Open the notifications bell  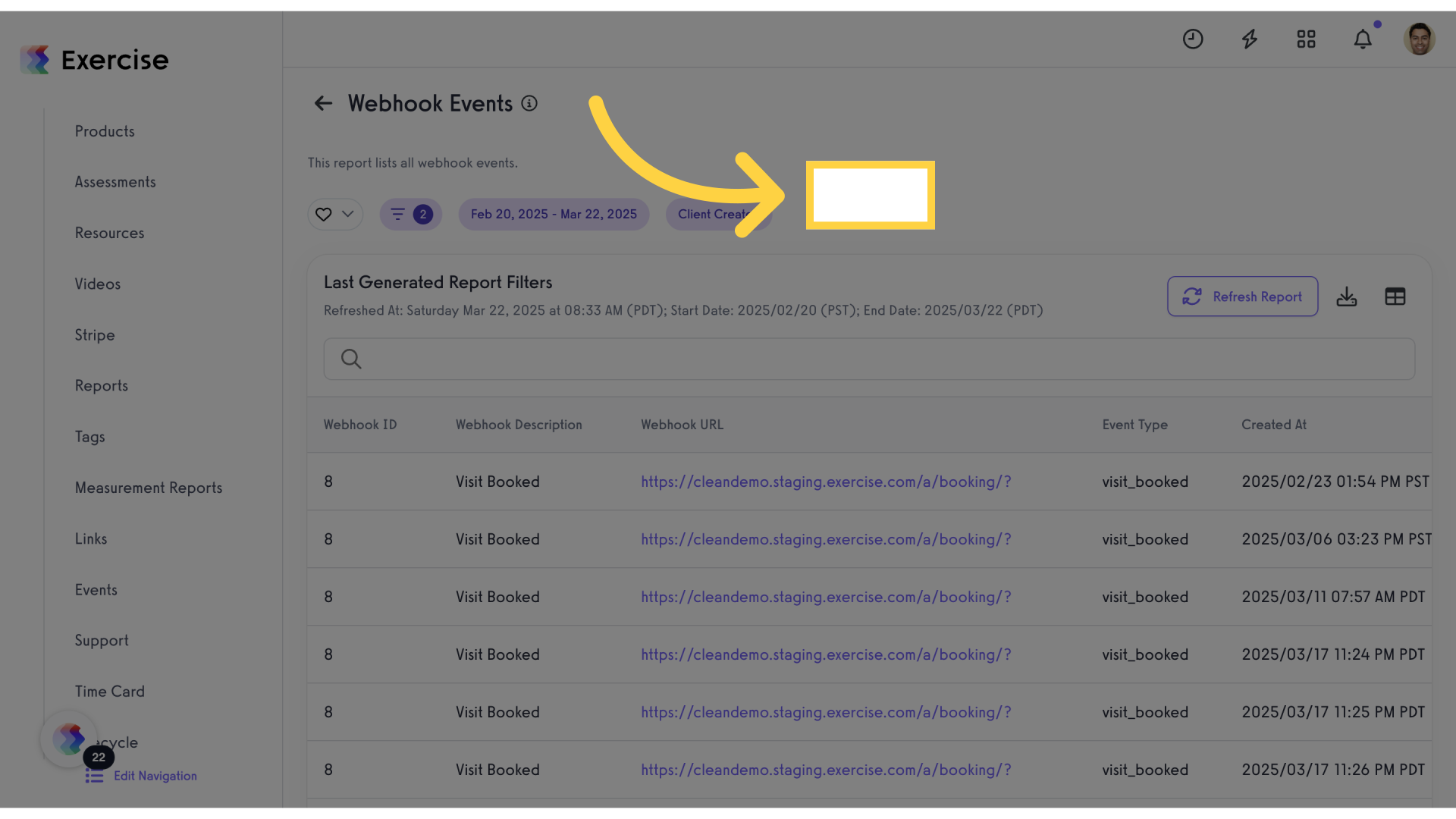pos(1363,39)
